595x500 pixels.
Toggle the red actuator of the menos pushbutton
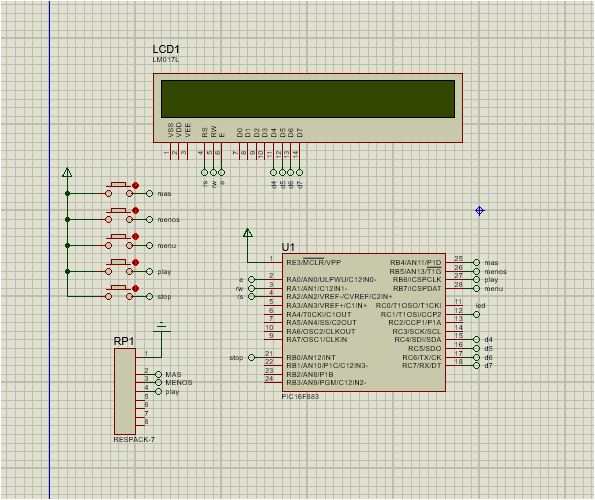(135, 211)
